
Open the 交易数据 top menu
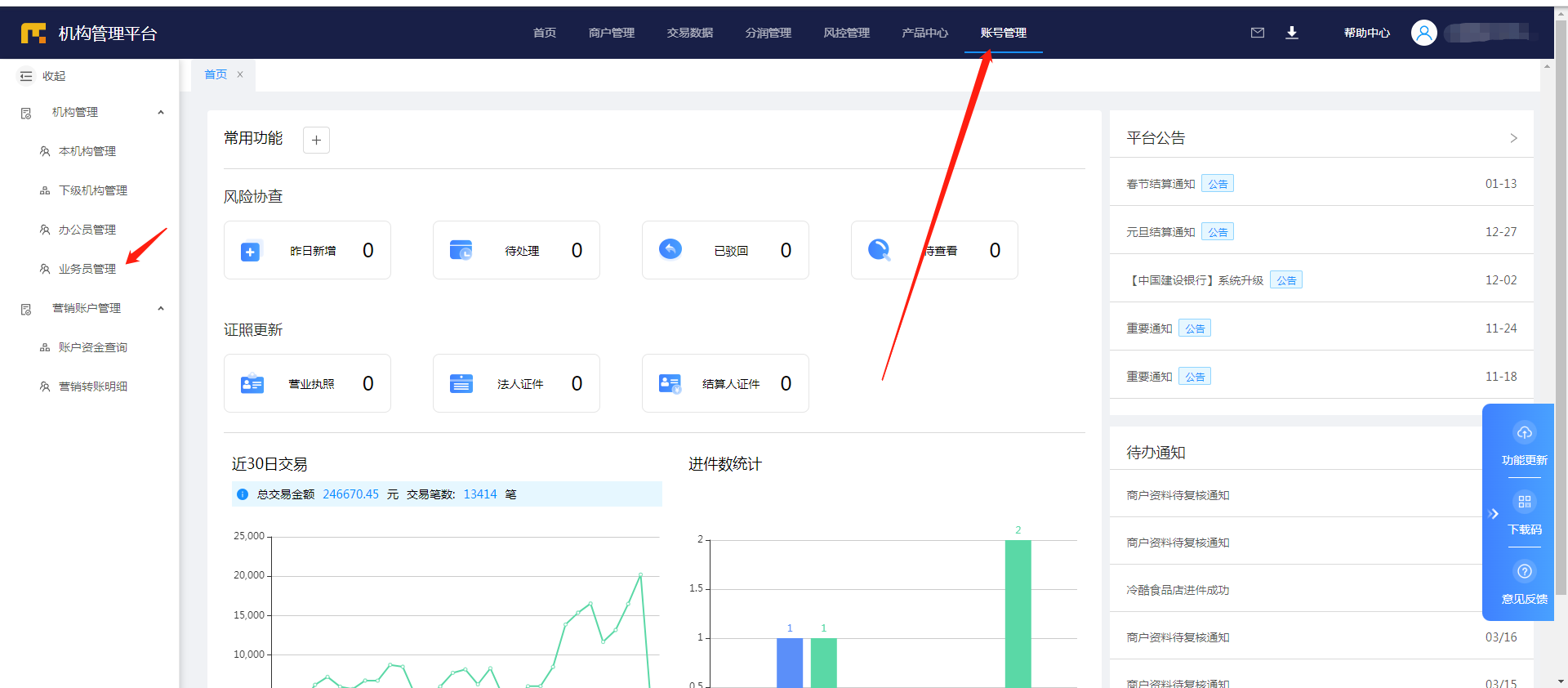689,33
